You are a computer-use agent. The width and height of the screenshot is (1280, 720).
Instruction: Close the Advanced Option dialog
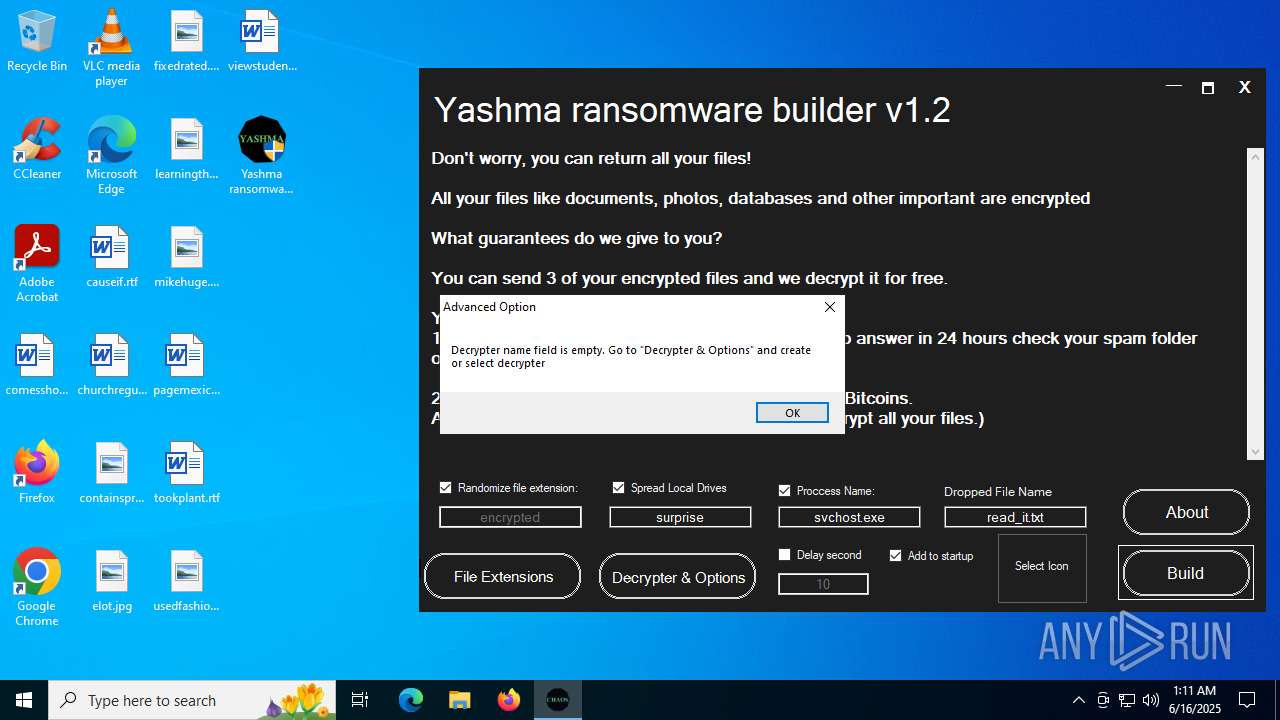coord(829,307)
